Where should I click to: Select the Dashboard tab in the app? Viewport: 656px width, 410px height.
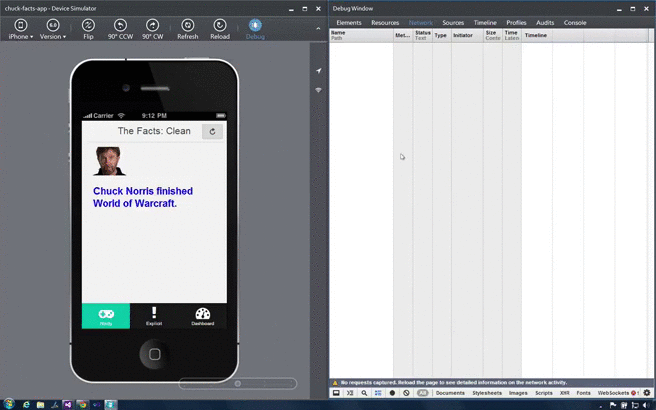[x=202, y=316]
